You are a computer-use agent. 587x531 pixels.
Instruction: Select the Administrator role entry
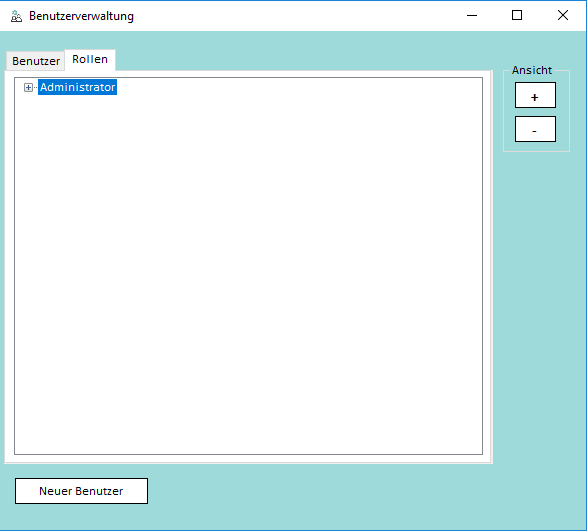[x=77, y=87]
